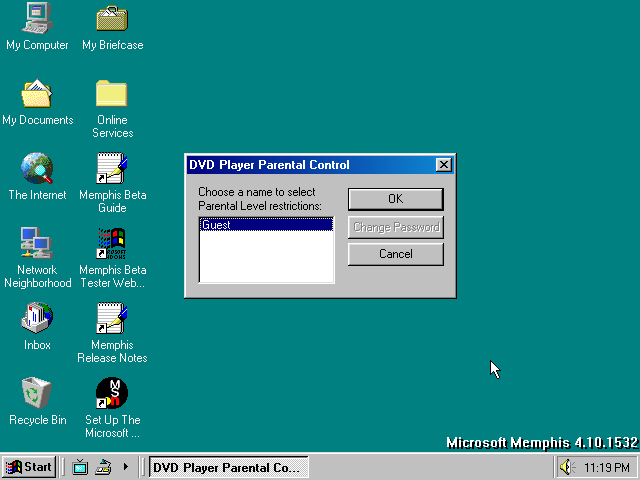The image size is (640, 480).
Task: Click the DVD Player Parental Control taskbar button
Action: coord(229,467)
